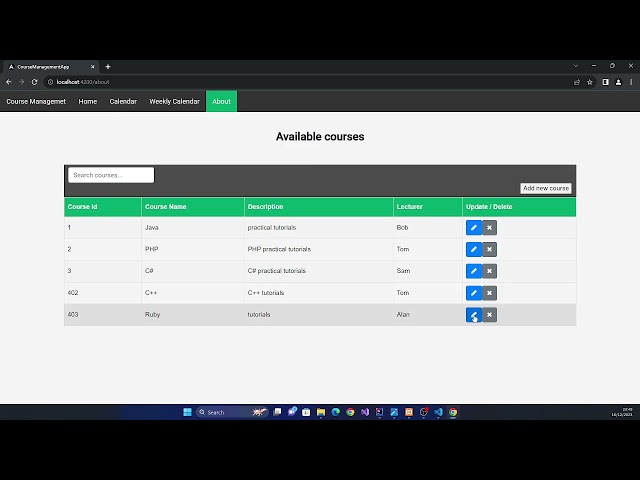The image size is (640, 480).
Task: Delete the C# course row
Action: coord(489,271)
